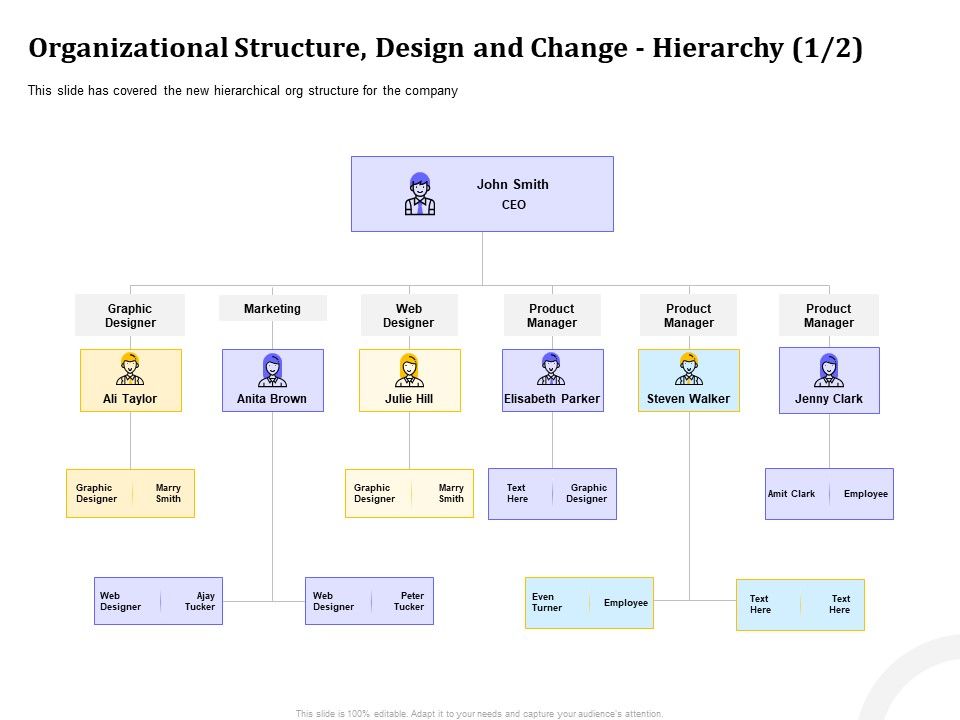Select the footer note about editable slide
960x720 pixels.
coord(479,713)
